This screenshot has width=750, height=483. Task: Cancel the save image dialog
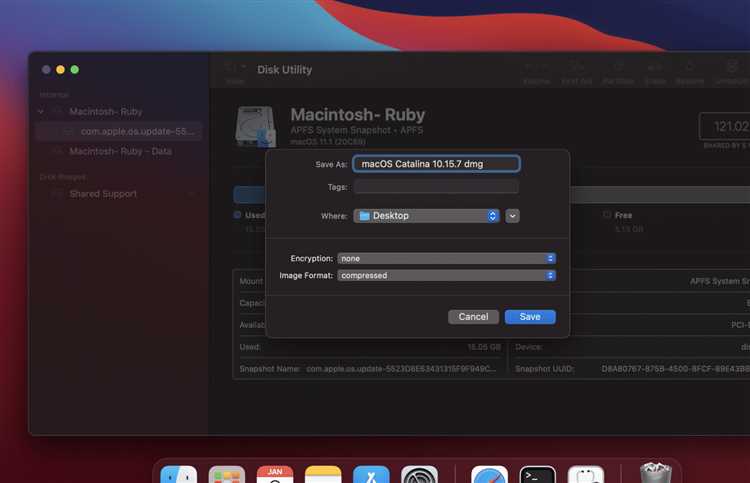pyautogui.click(x=473, y=317)
